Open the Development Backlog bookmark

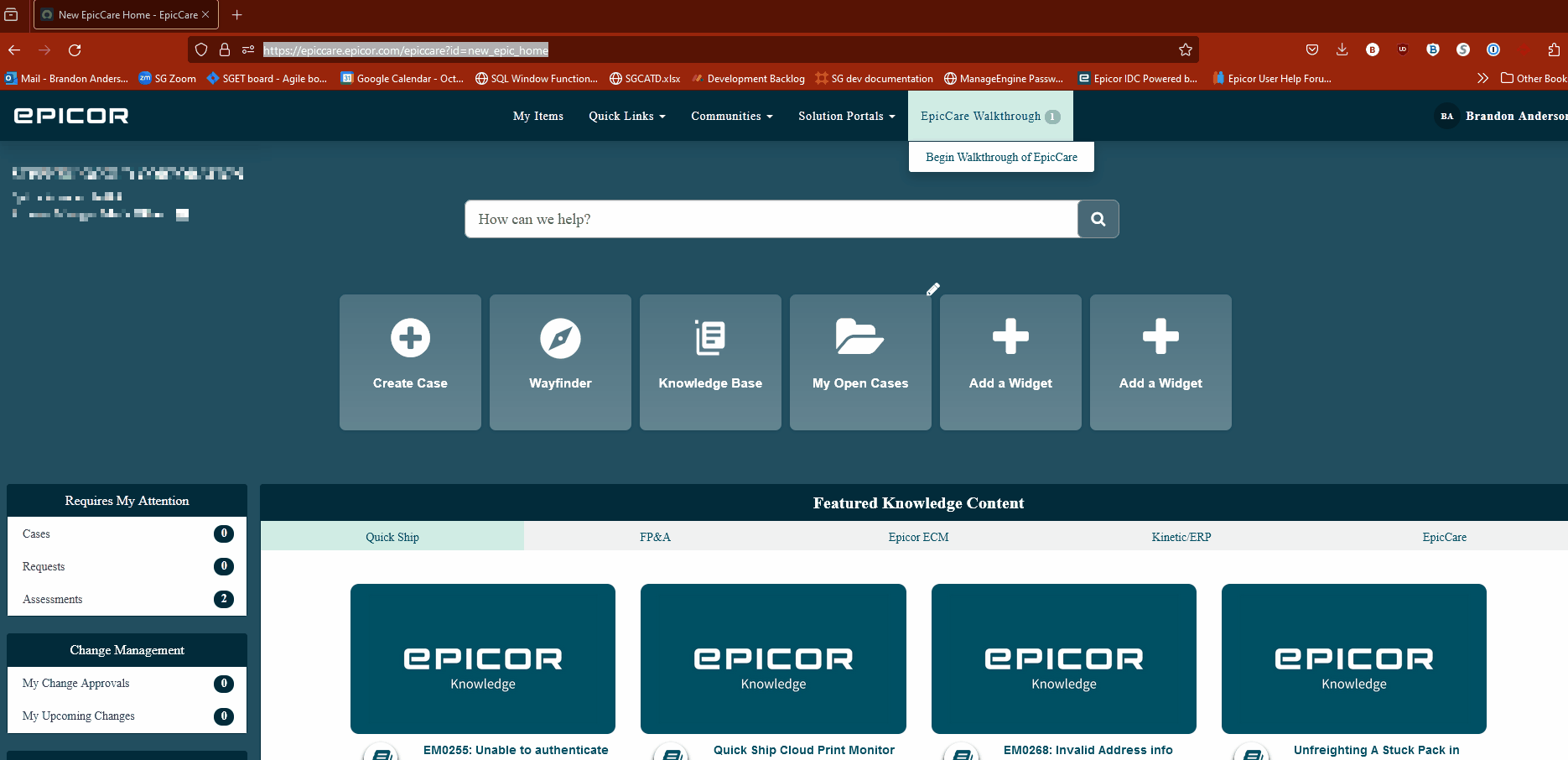pyautogui.click(x=749, y=78)
